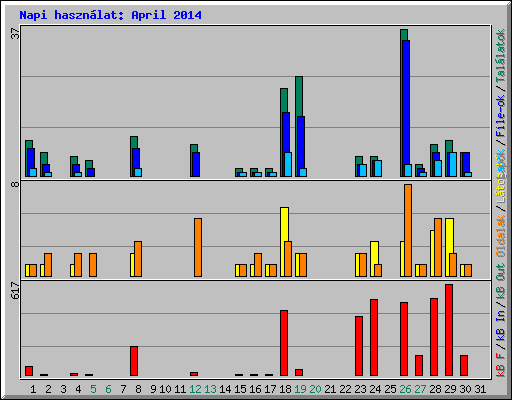The width and height of the screenshot is (512, 400).
Task: Select the tall orange pages bar for day 26
Action: (x=408, y=230)
